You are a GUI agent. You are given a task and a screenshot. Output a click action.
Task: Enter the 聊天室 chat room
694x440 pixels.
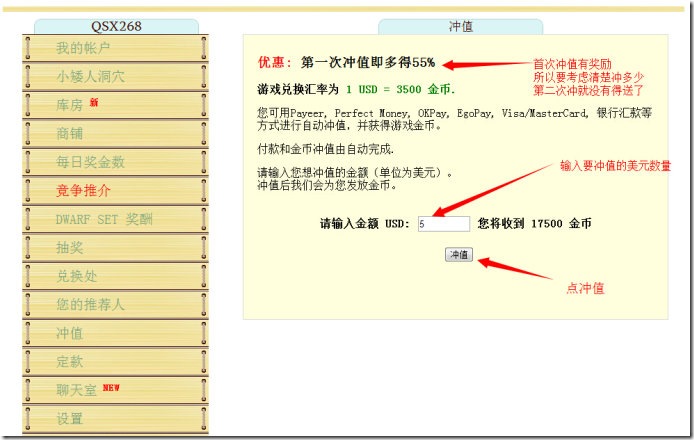point(77,390)
